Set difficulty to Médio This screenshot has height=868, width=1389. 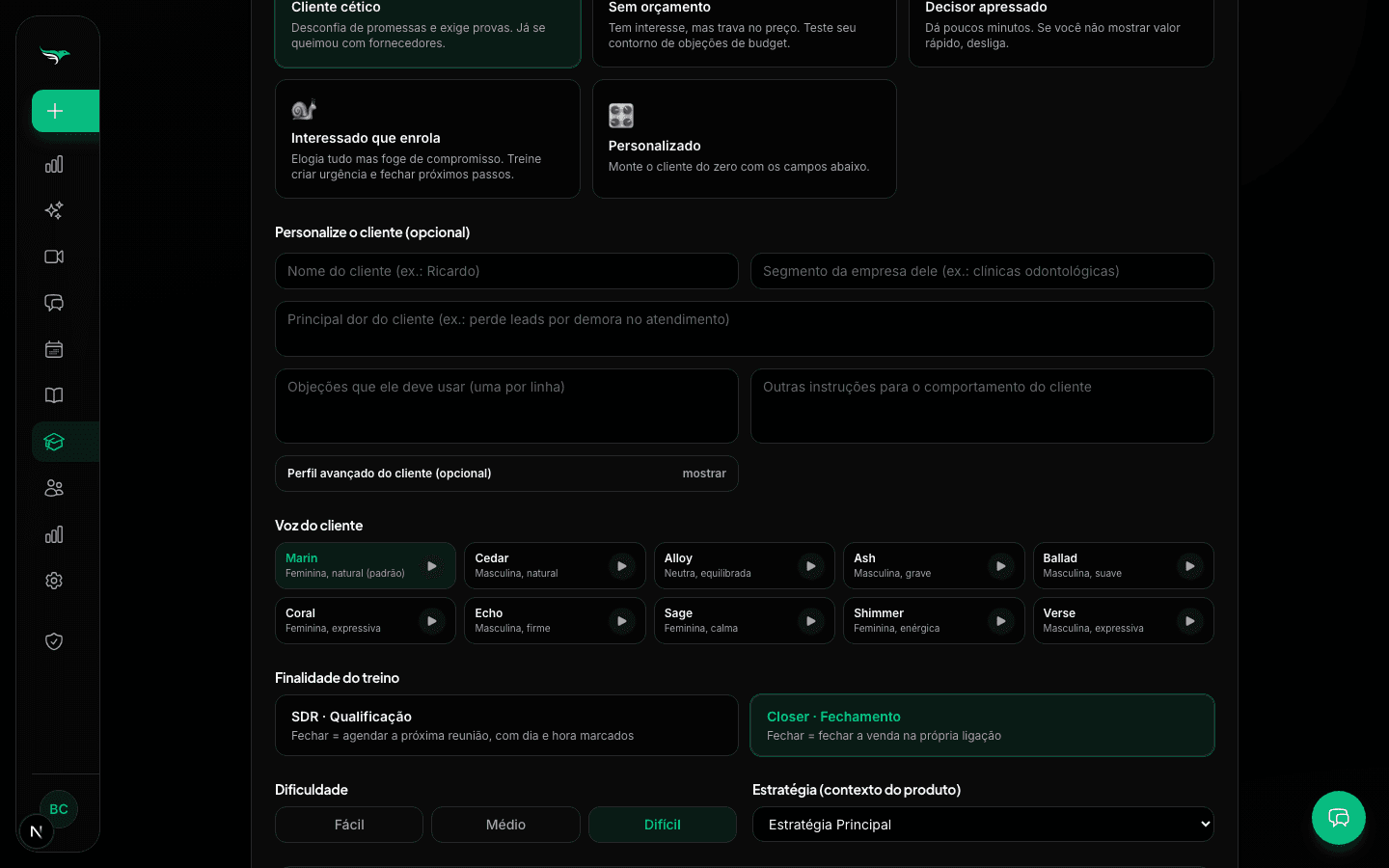[x=505, y=825]
